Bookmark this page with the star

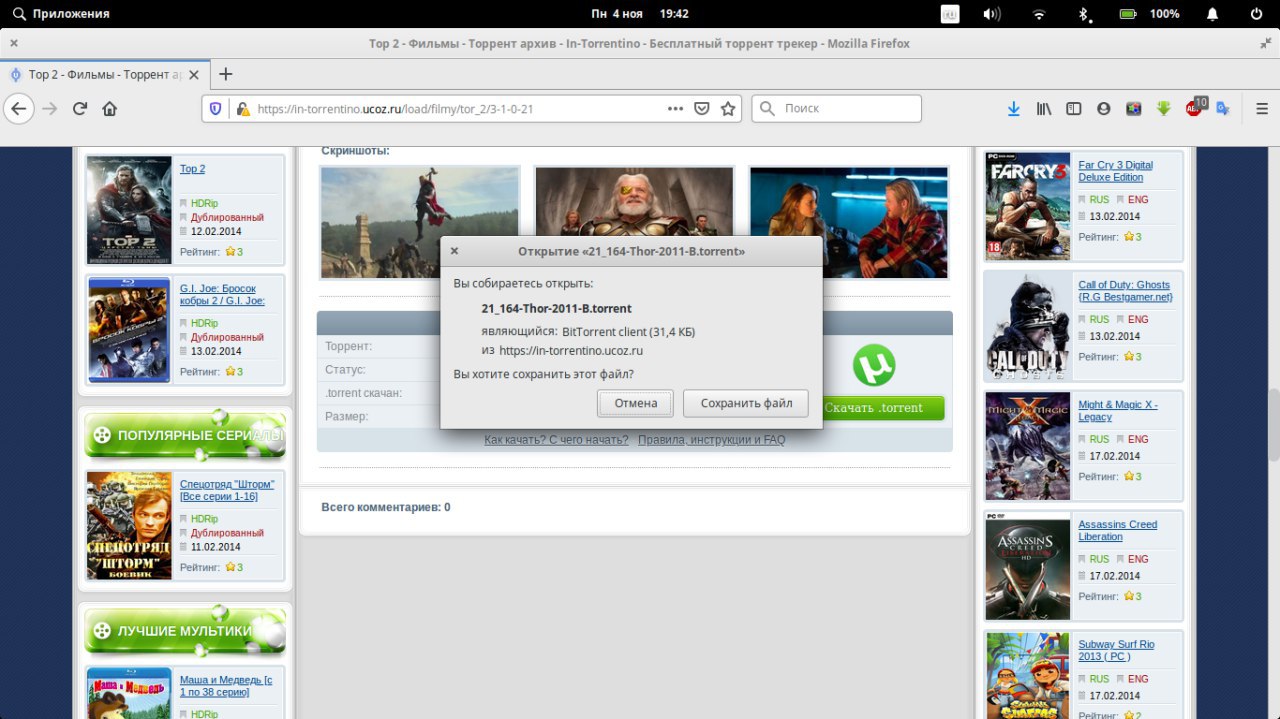728,108
